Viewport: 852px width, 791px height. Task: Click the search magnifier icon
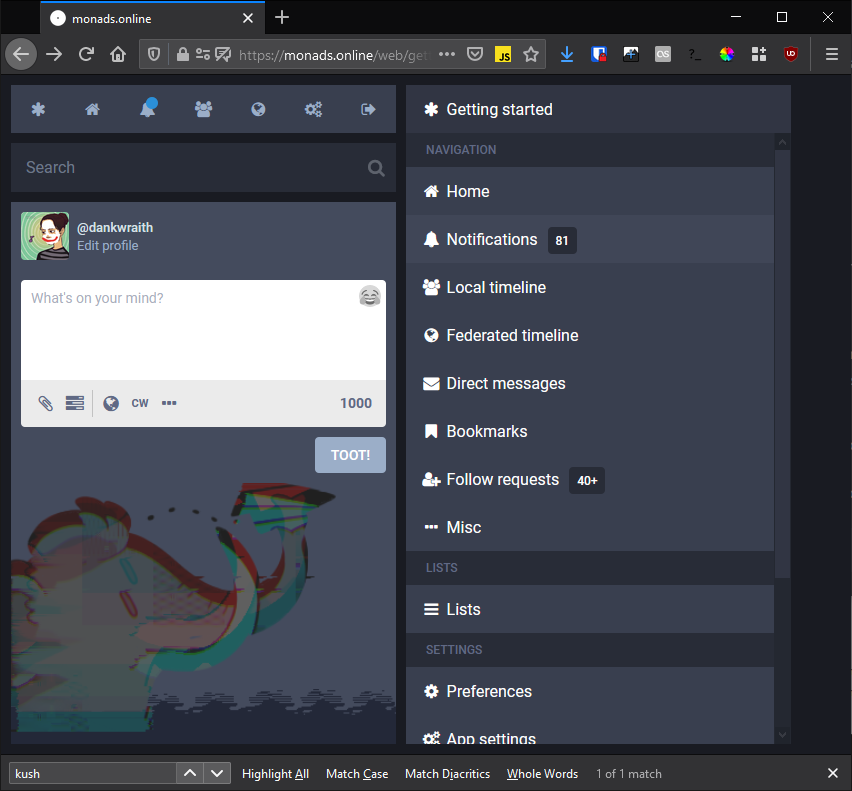coord(376,168)
